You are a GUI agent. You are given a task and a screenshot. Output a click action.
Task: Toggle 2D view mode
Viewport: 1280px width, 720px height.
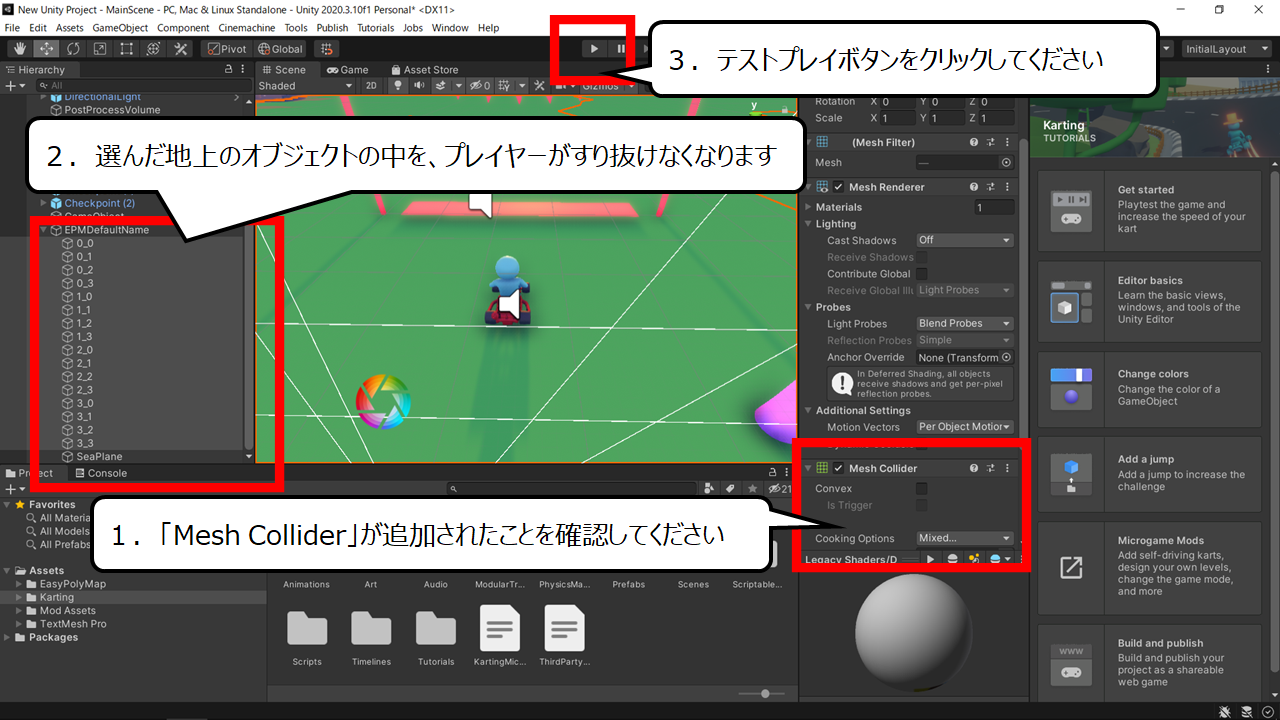click(371, 86)
